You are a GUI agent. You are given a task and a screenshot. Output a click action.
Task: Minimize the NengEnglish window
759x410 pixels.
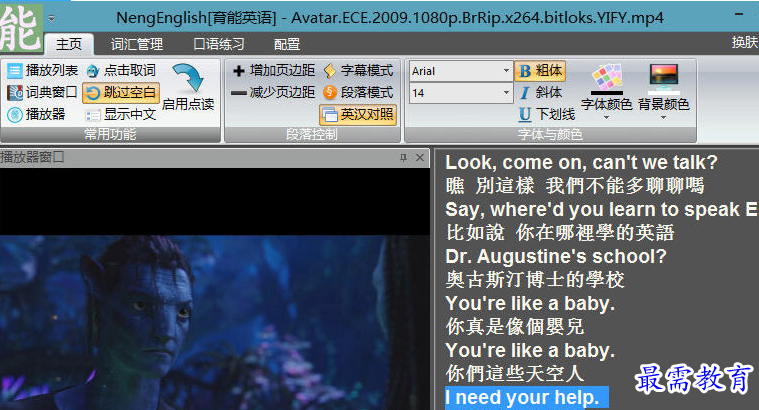click(x=739, y=15)
